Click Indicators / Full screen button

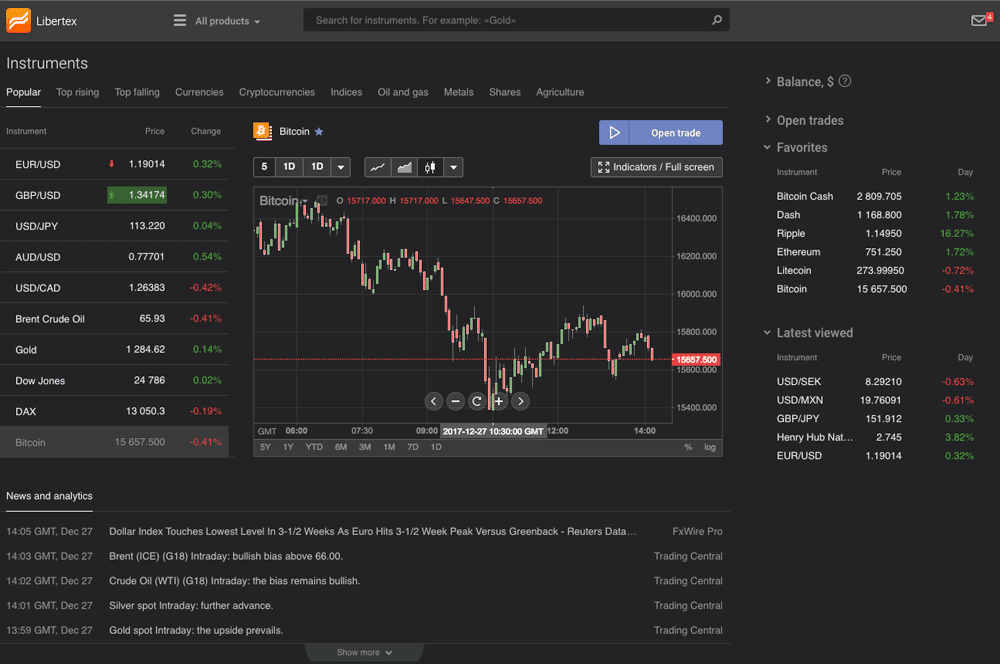tap(656, 167)
